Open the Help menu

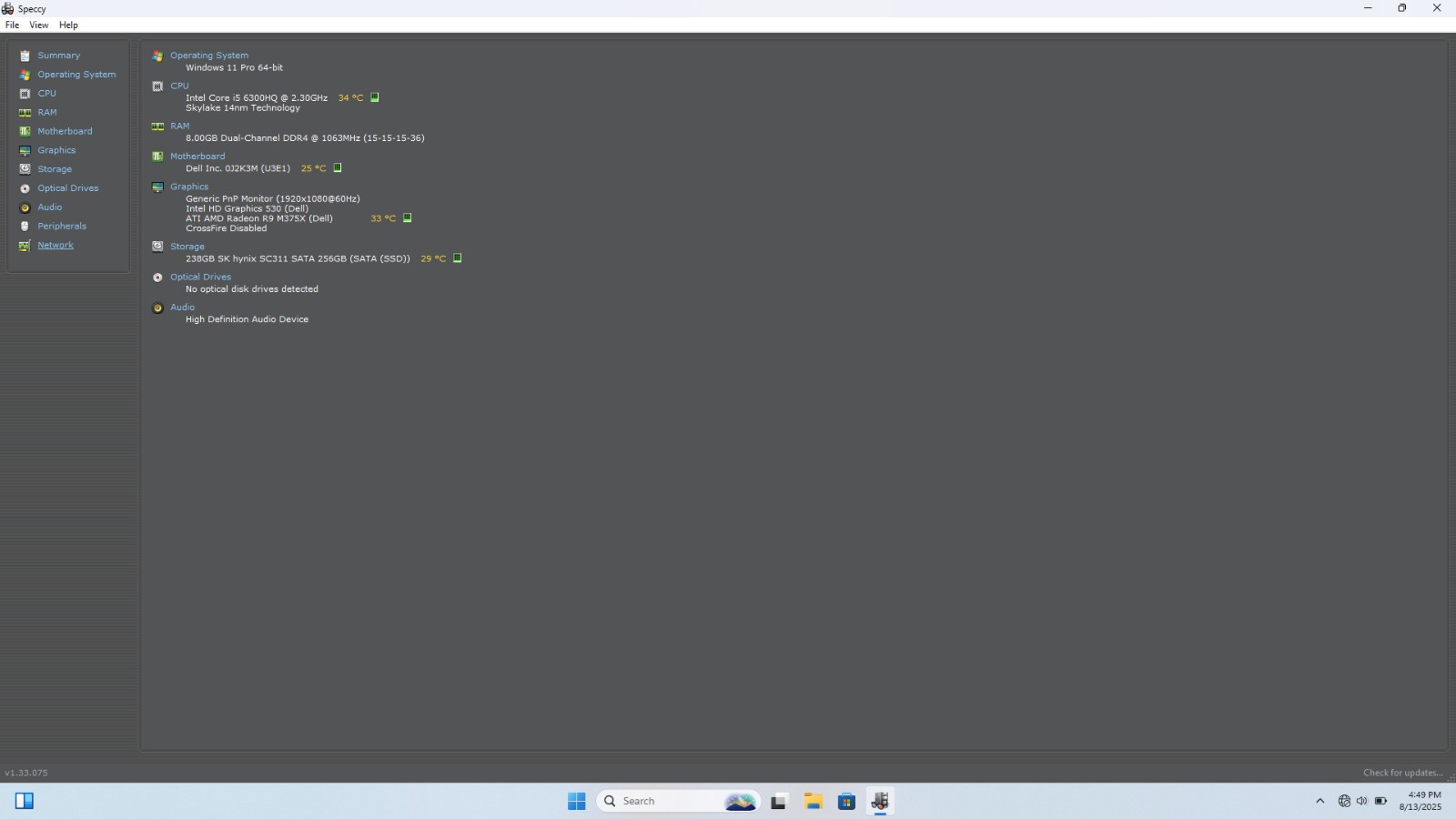pyautogui.click(x=68, y=25)
